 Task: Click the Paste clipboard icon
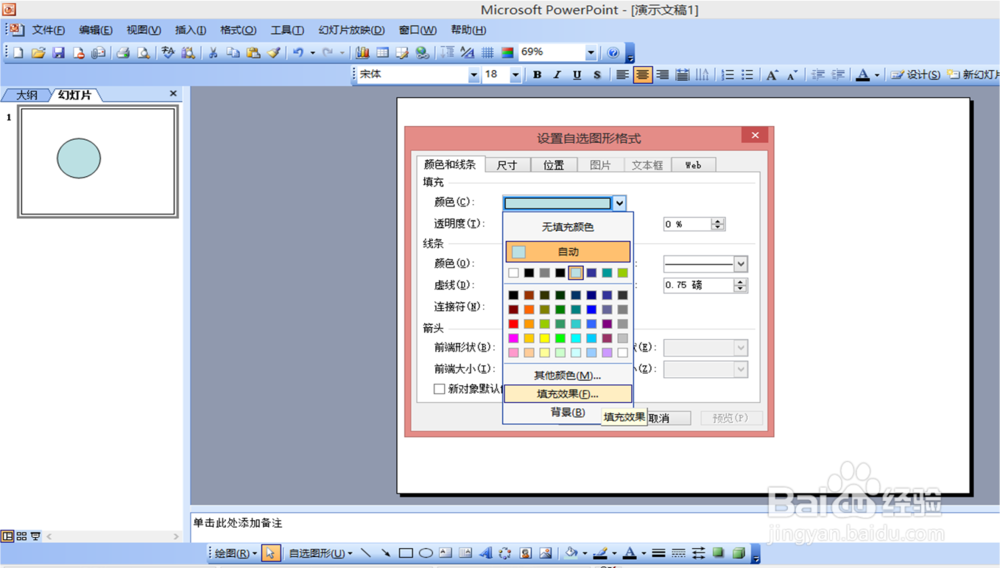pos(254,53)
